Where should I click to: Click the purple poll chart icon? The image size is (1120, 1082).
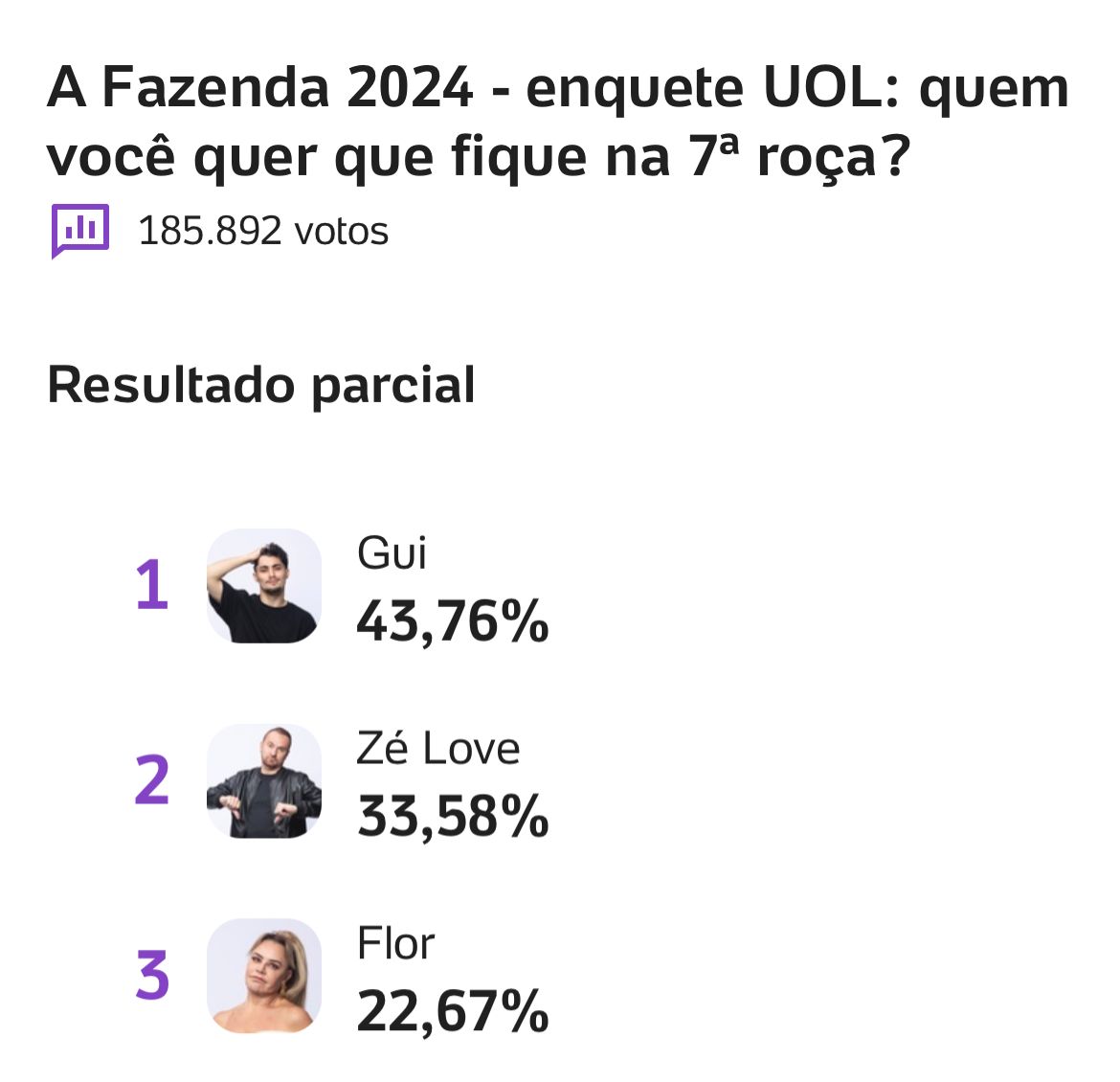(x=80, y=230)
